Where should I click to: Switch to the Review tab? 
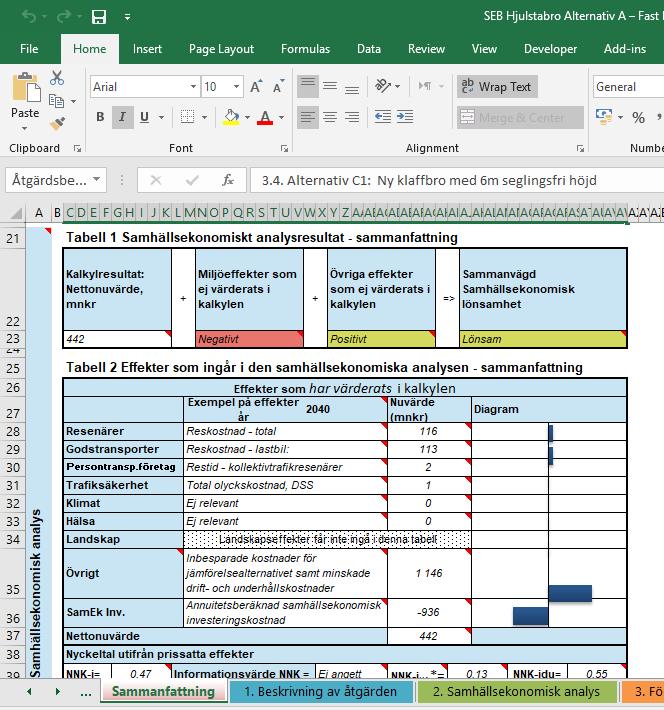coord(426,49)
